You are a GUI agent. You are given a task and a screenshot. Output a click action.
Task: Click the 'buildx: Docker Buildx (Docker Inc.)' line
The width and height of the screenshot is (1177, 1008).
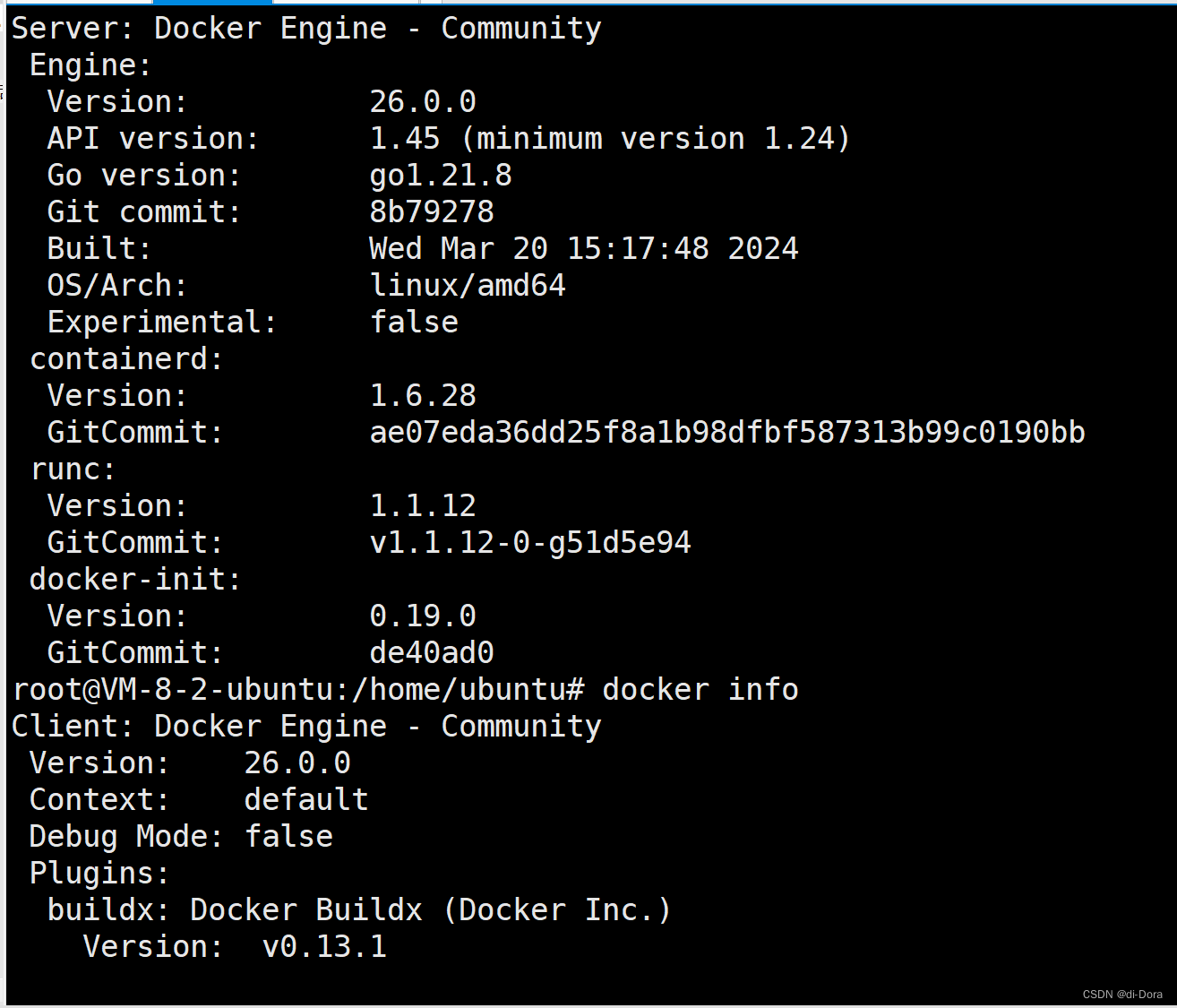359,910
